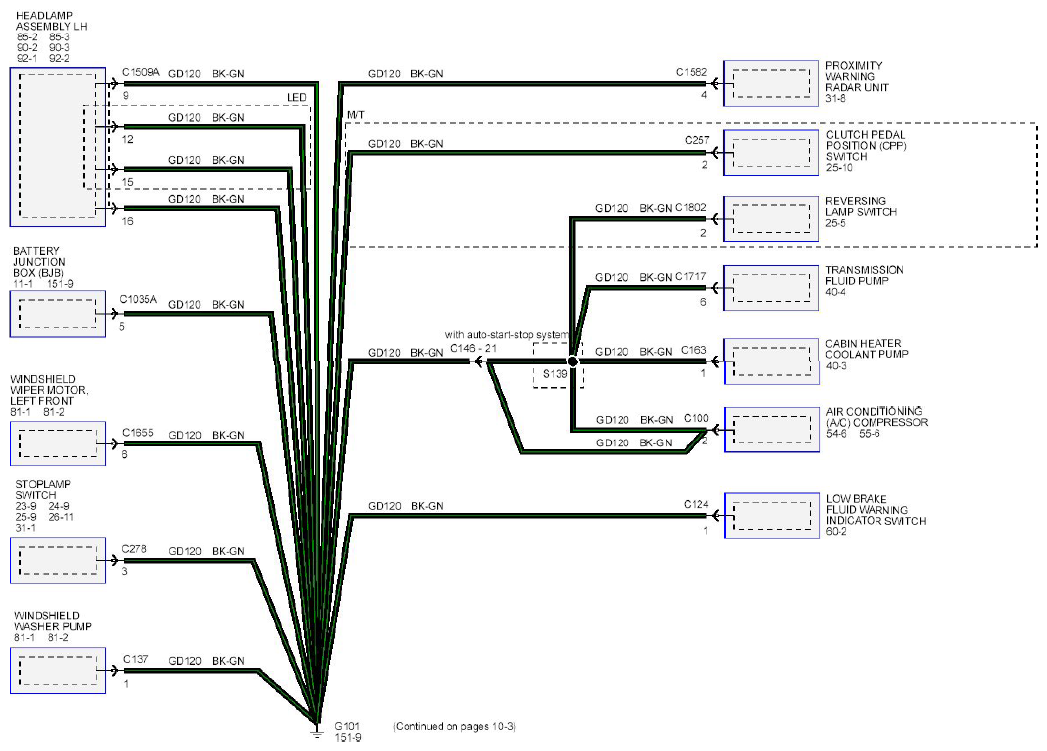Select the Cabin Heater Coolant Pump box
Image resolution: width=1047 pixels, height=751 pixels.
pos(772,361)
